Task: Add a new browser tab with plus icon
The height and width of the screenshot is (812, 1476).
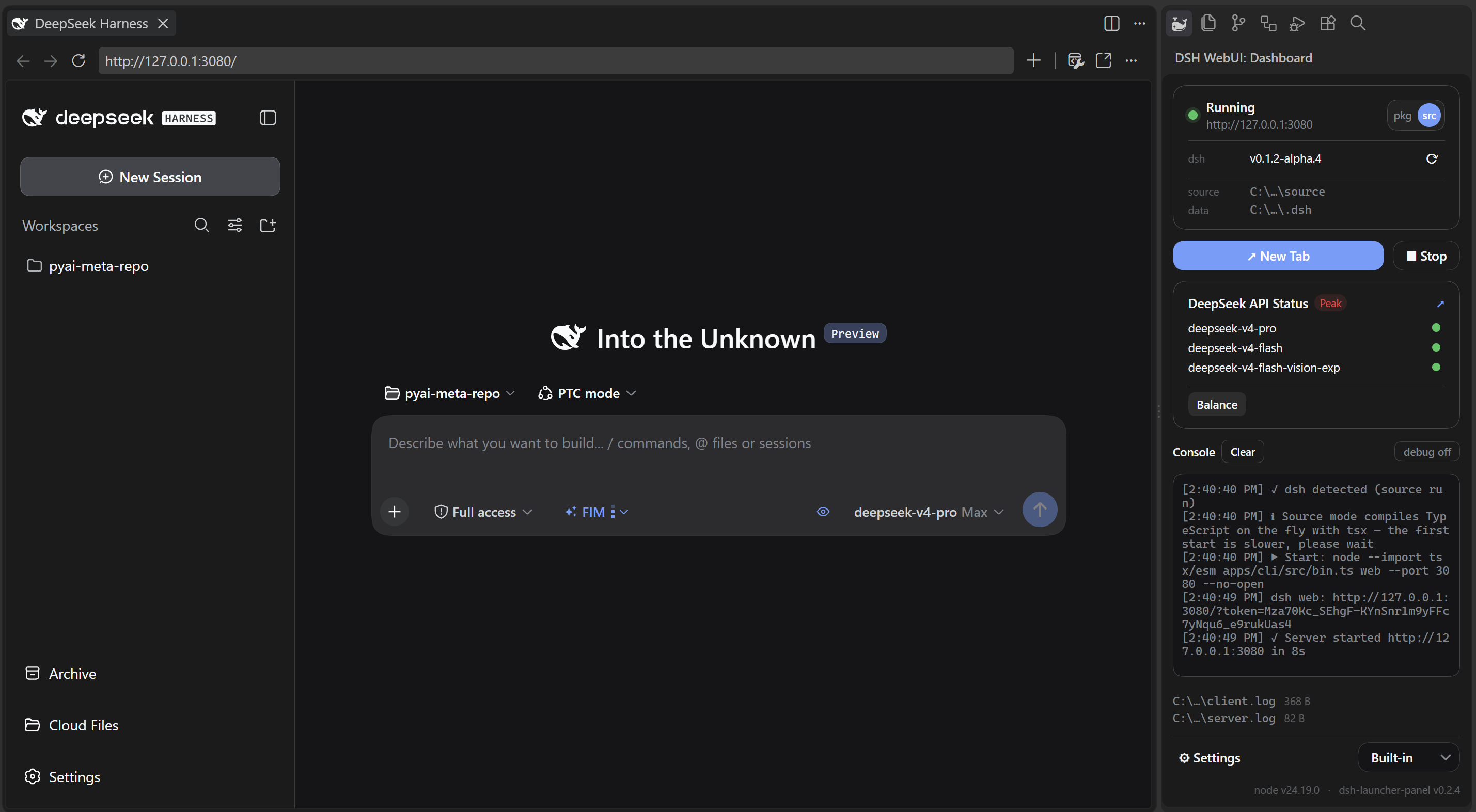Action: 1033,61
